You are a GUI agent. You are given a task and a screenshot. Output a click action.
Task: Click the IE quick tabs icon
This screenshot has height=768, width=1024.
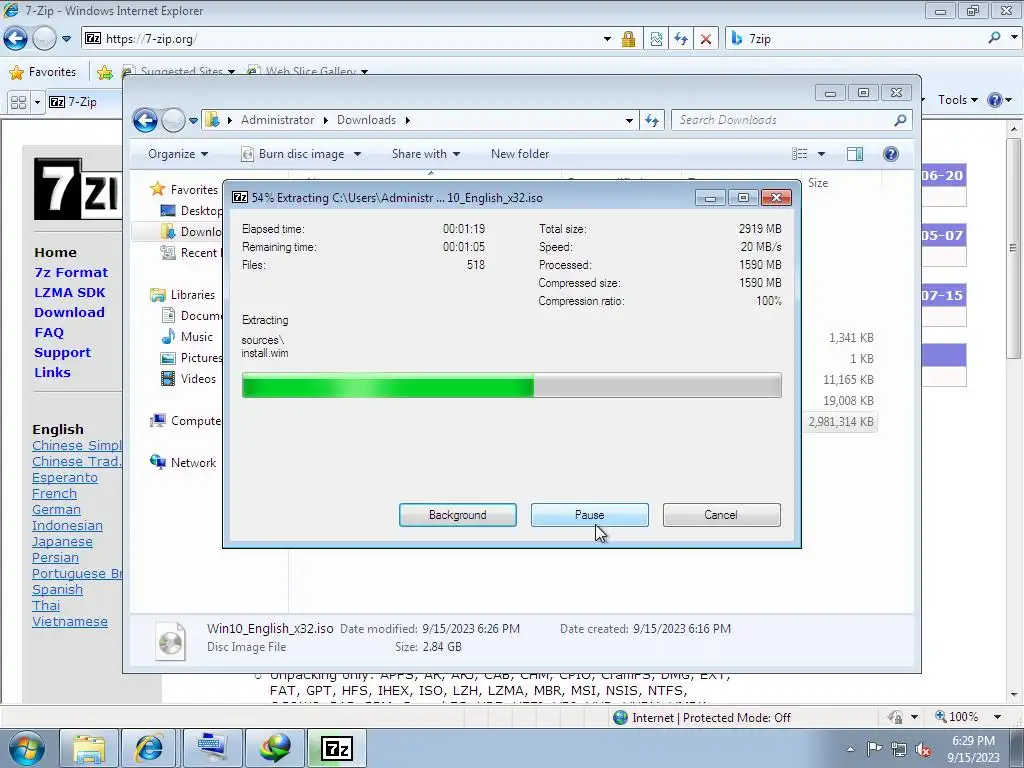point(18,102)
